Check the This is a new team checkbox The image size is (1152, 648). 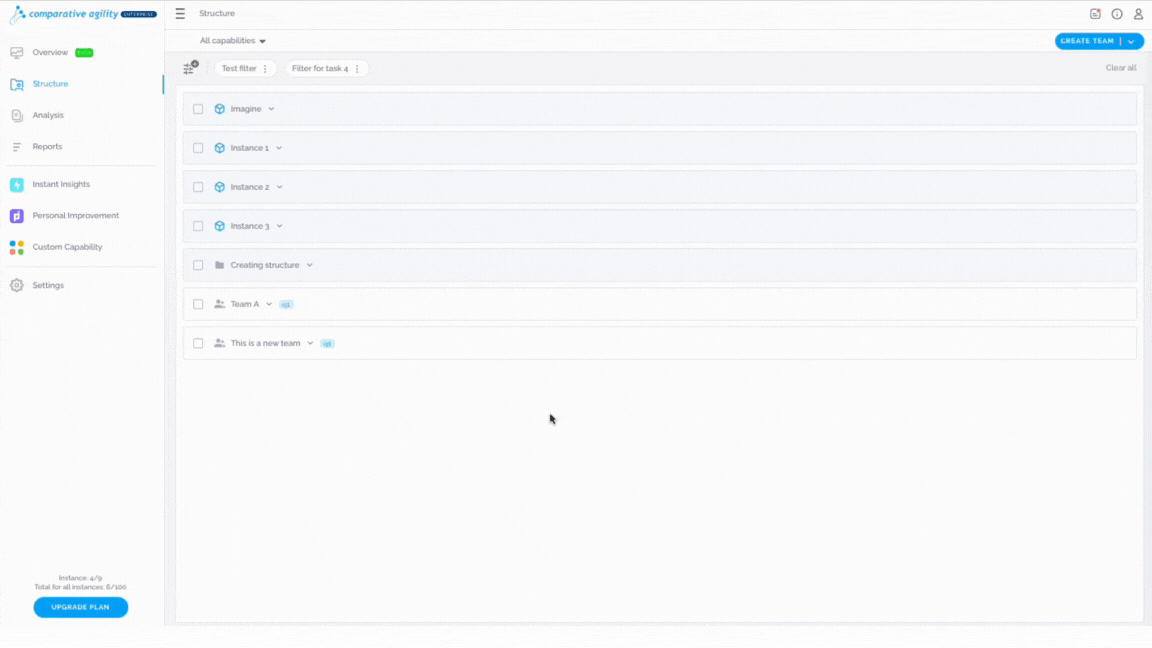198,343
